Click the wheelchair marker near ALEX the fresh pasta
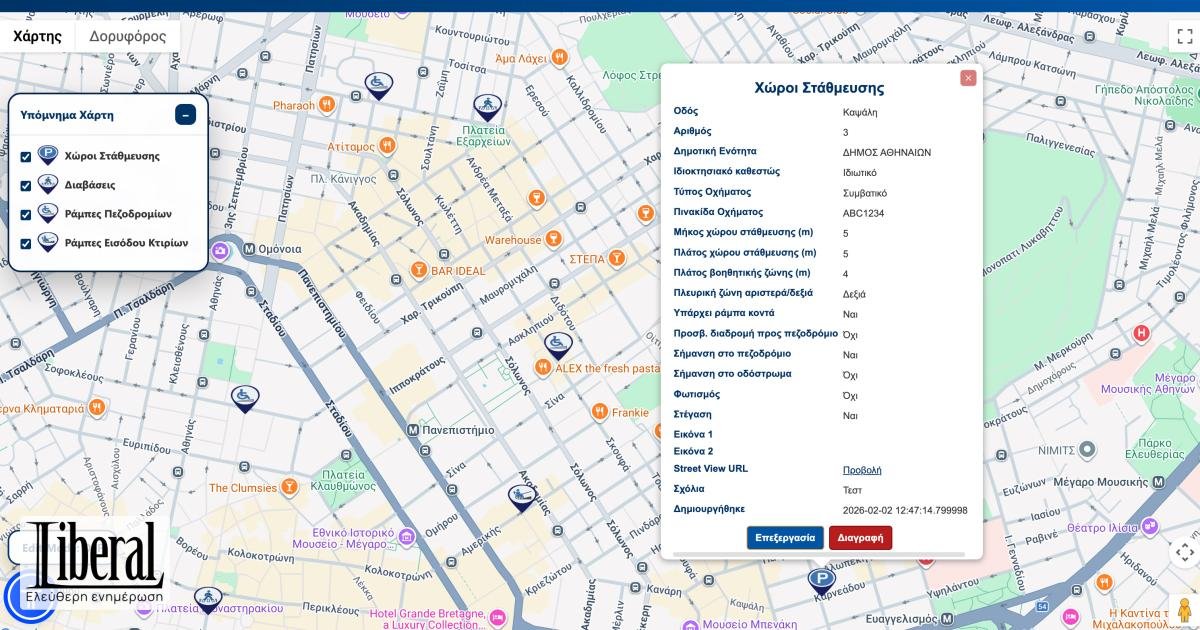Screen dimensions: 1200x630 tap(558, 345)
